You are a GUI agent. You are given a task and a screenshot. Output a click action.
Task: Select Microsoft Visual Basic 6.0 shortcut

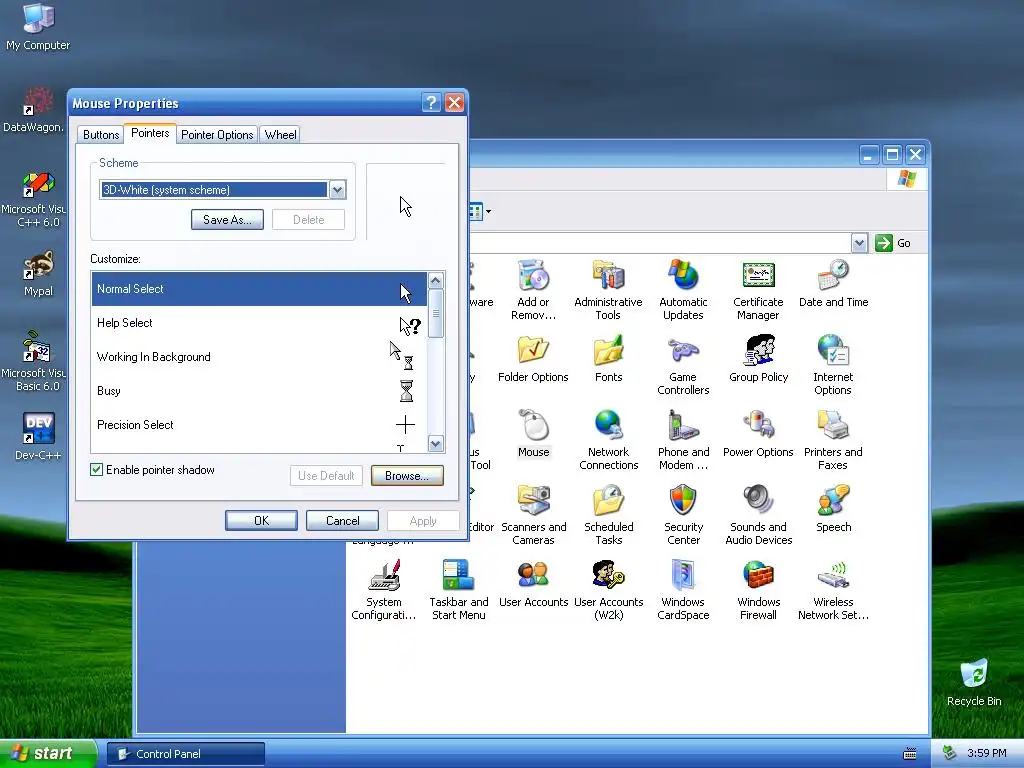(x=34, y=361)
